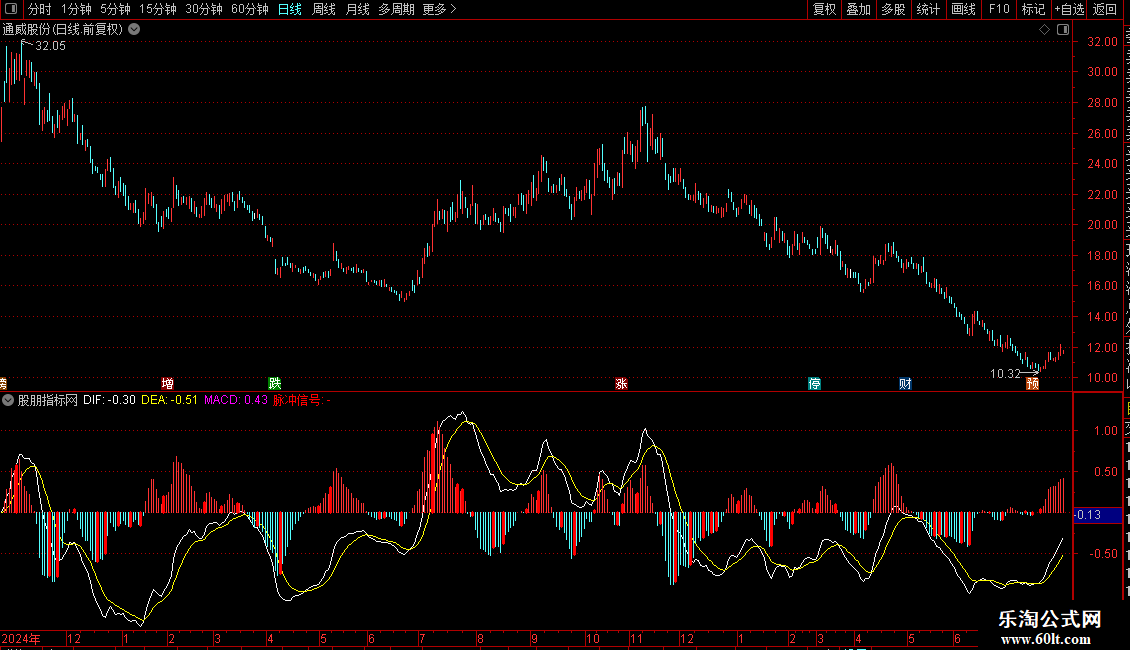
Task: Click the red 增 event marker
Action: [x=167, y=383]
